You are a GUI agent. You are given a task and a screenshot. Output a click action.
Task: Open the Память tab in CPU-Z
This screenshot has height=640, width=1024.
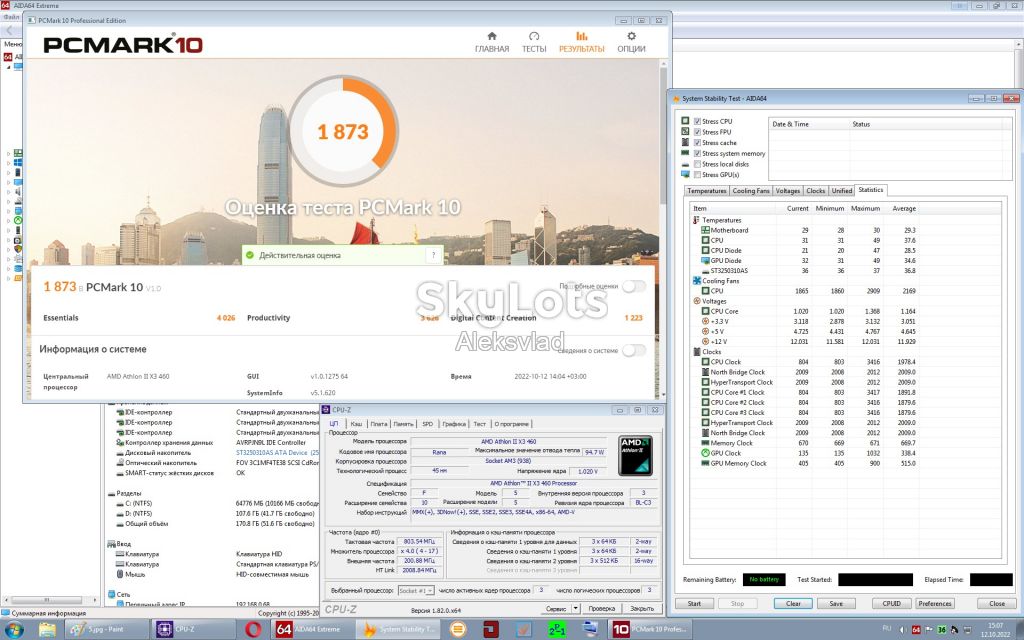[x=403, y=424]
